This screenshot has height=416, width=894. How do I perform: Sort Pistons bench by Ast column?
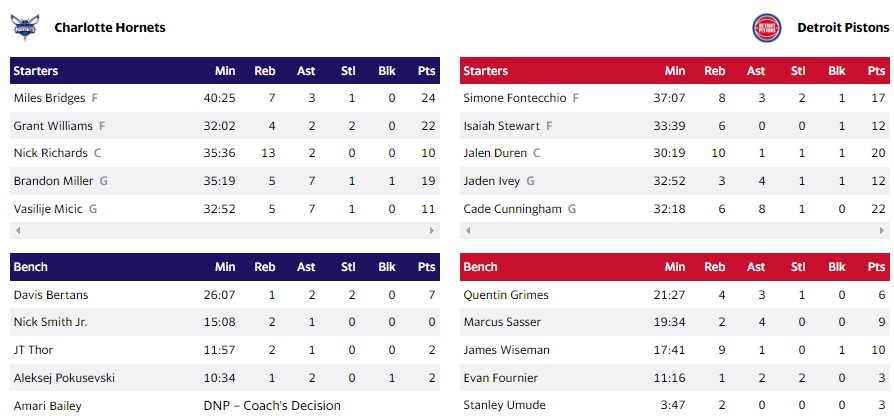click(756, 267)
